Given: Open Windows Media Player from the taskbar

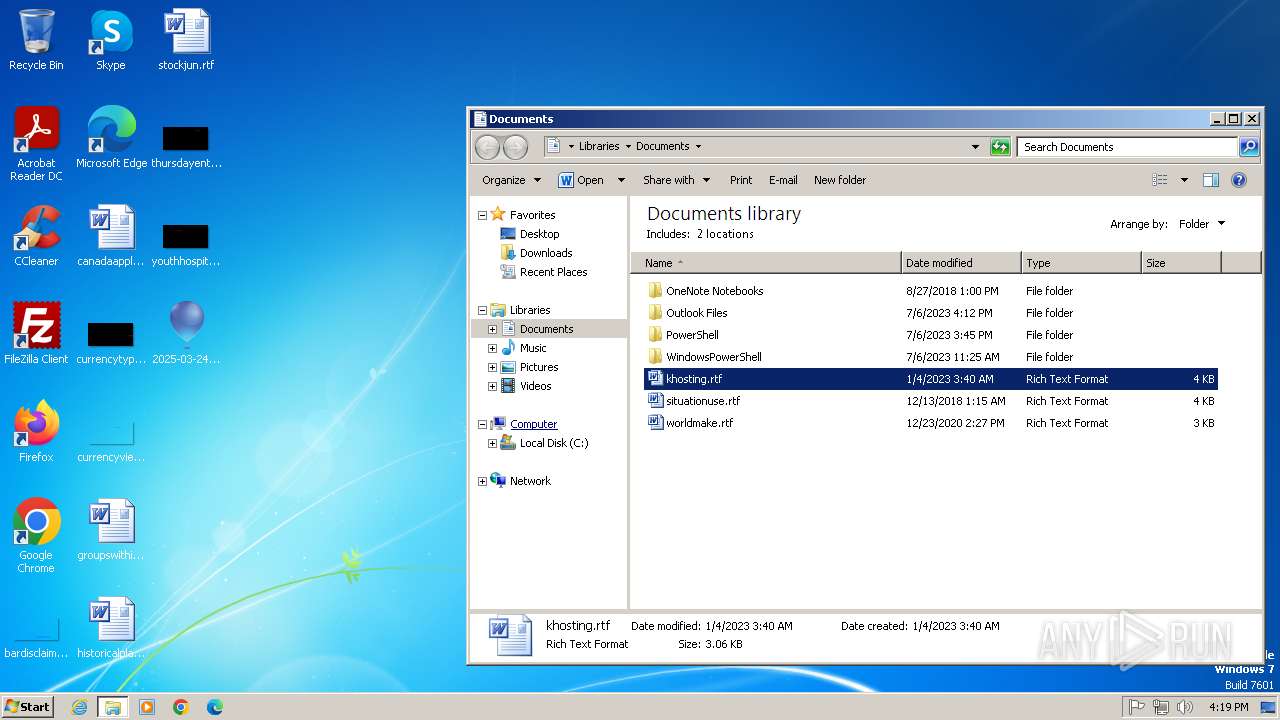Looking at the screenshot, I should click(147, 707).
